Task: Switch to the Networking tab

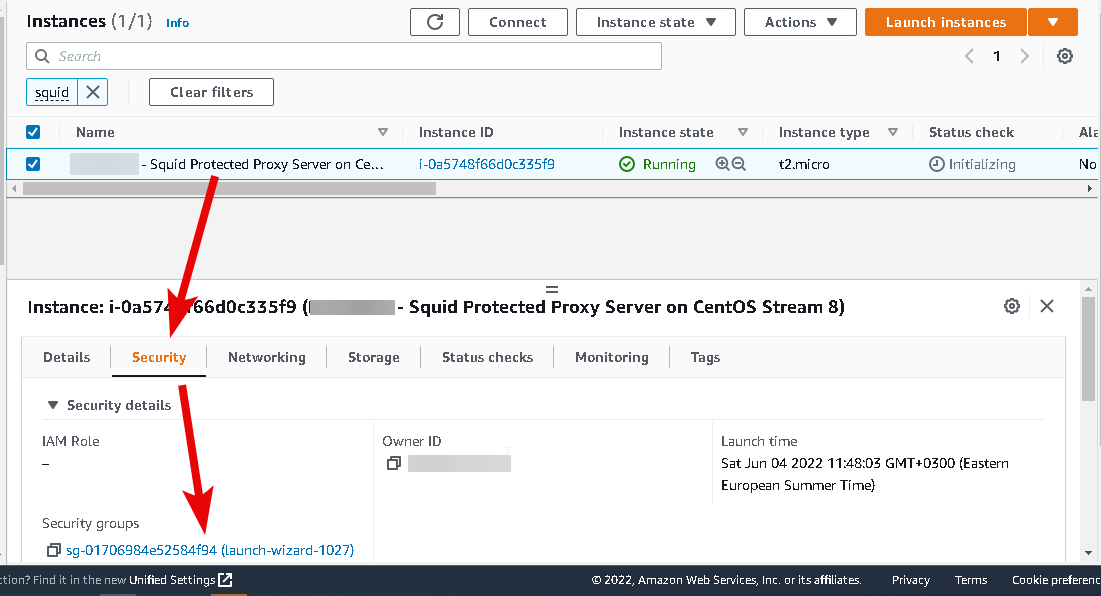Action: pos(267,357)
